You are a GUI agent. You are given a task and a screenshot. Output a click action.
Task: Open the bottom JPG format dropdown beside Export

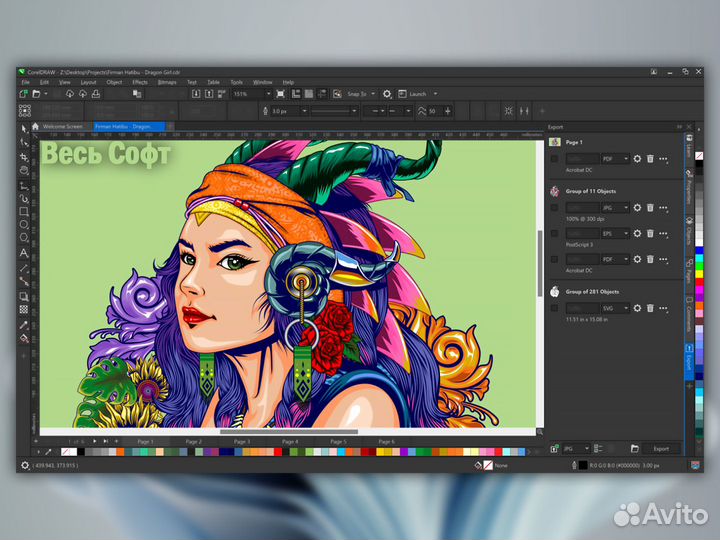576,448
